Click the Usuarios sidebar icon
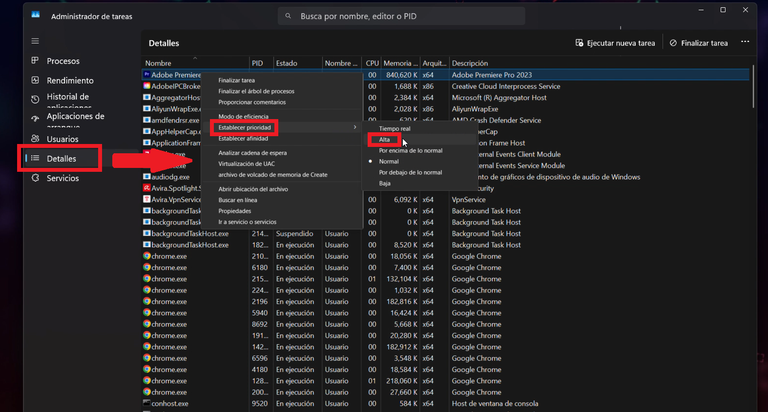The image size is (768, 412). point(35,139)
